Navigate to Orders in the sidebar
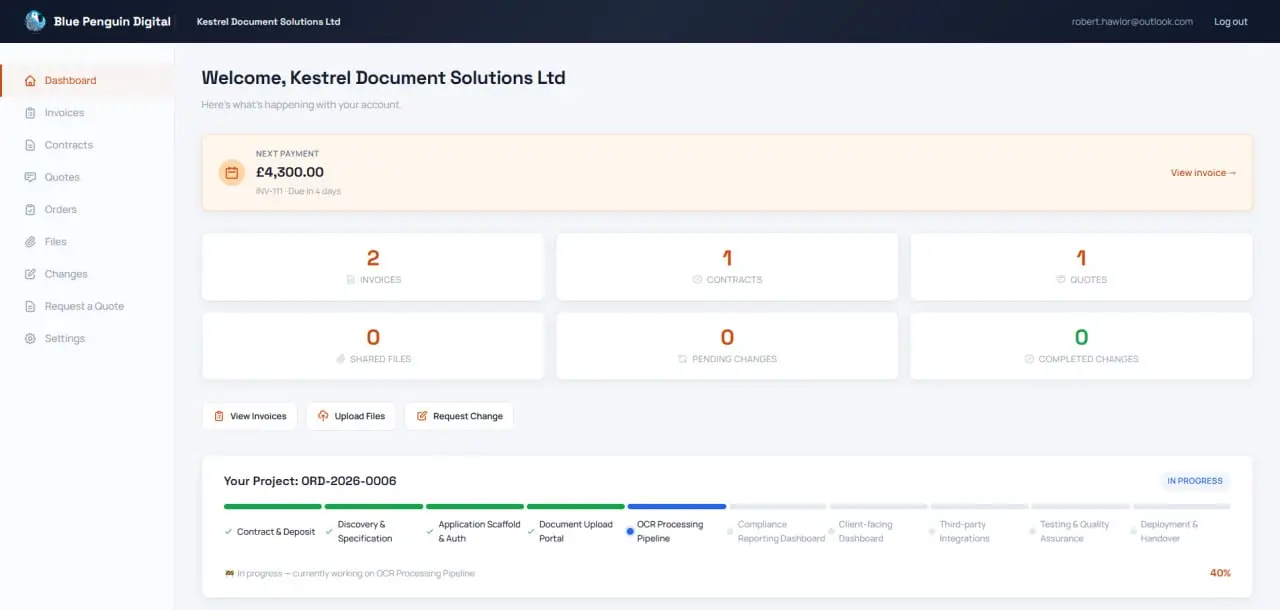The width and height of the screenshot is (1280, 610). [x=87, y=209]
